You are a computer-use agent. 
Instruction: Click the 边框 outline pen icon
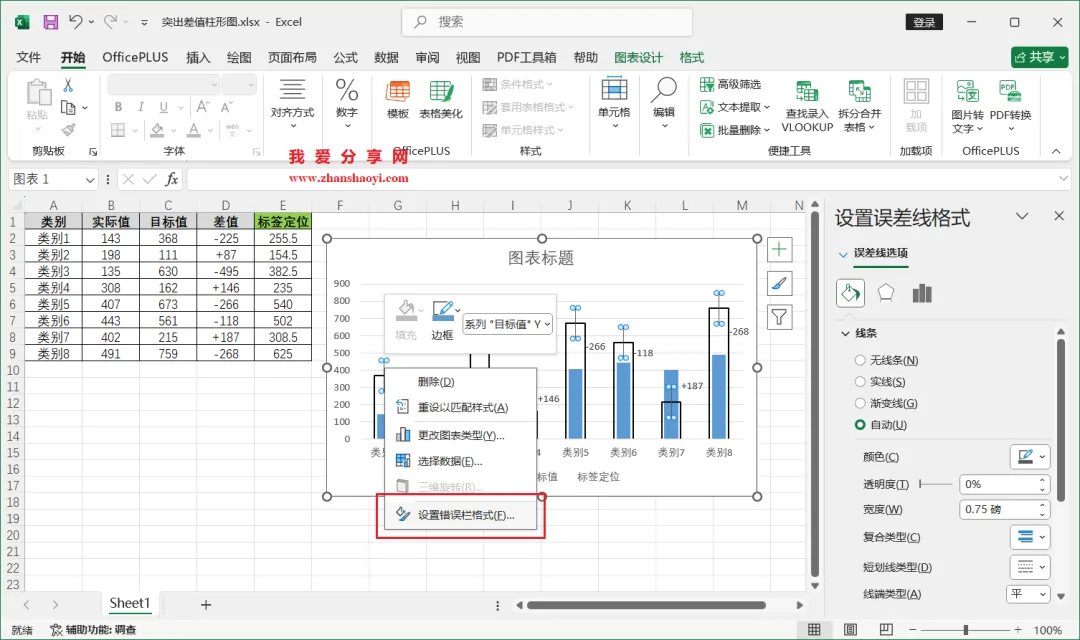(442, 311)
